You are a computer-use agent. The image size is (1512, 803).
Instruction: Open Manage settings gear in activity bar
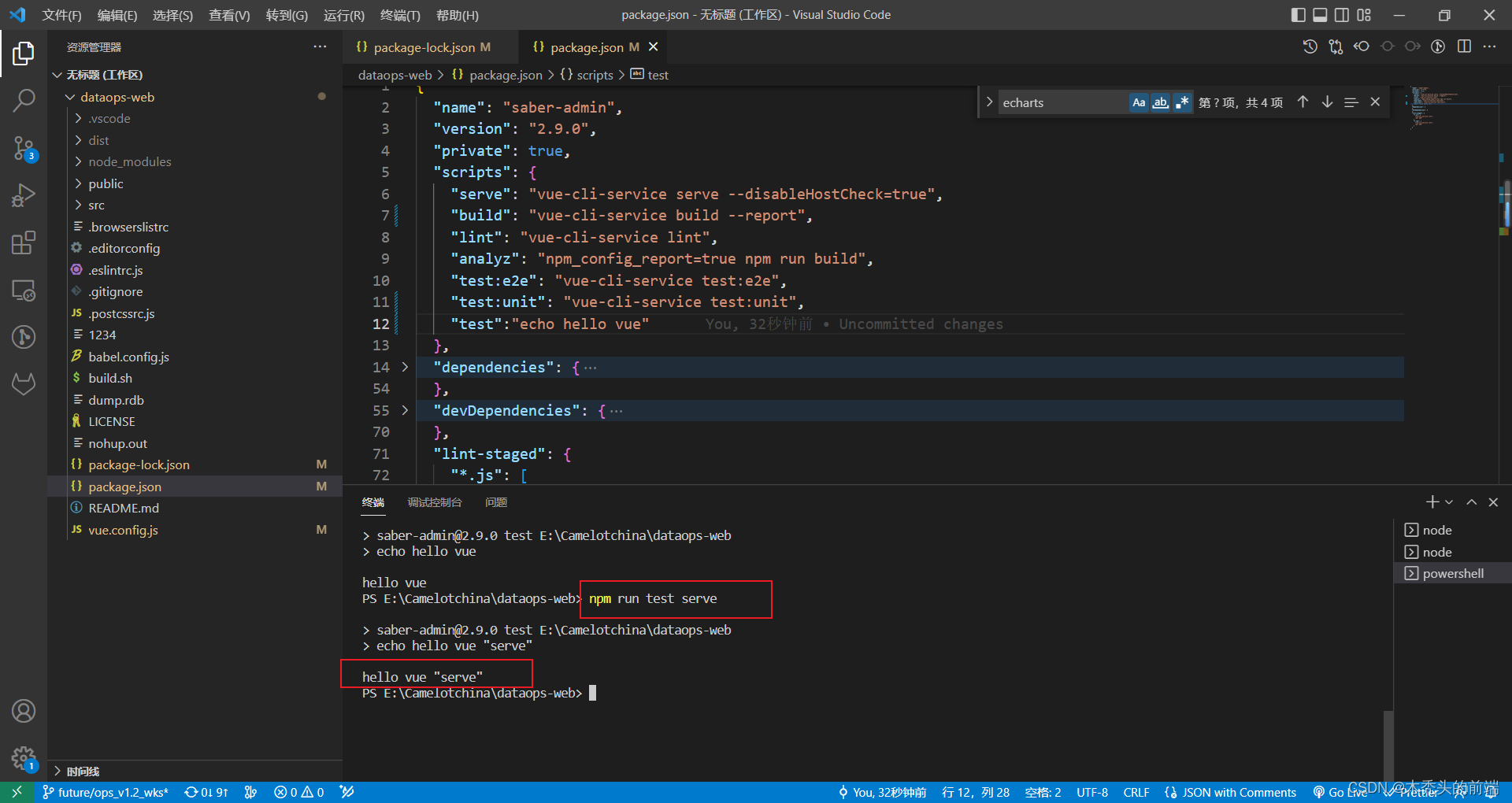(x=24, y=758)
